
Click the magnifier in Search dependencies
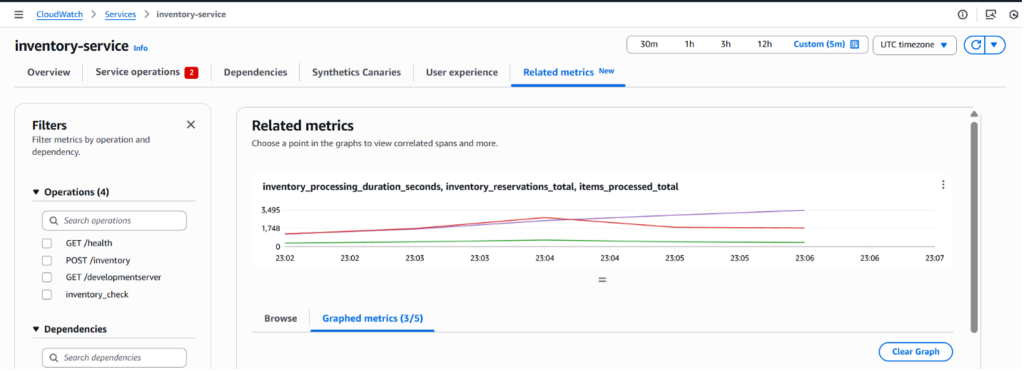pyautogui.click(x=54, y=358)
